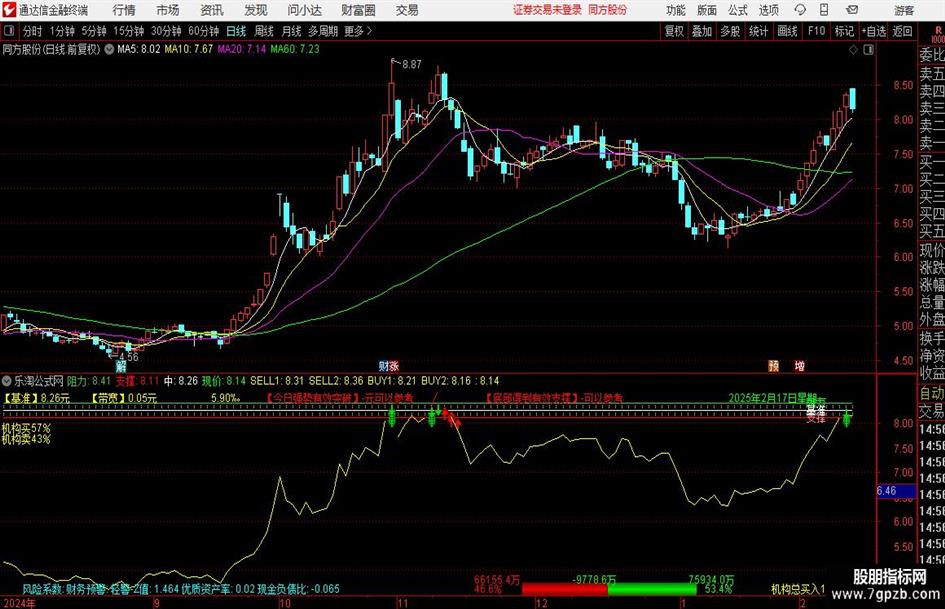Open the 资讯 menu

(212, 10)
